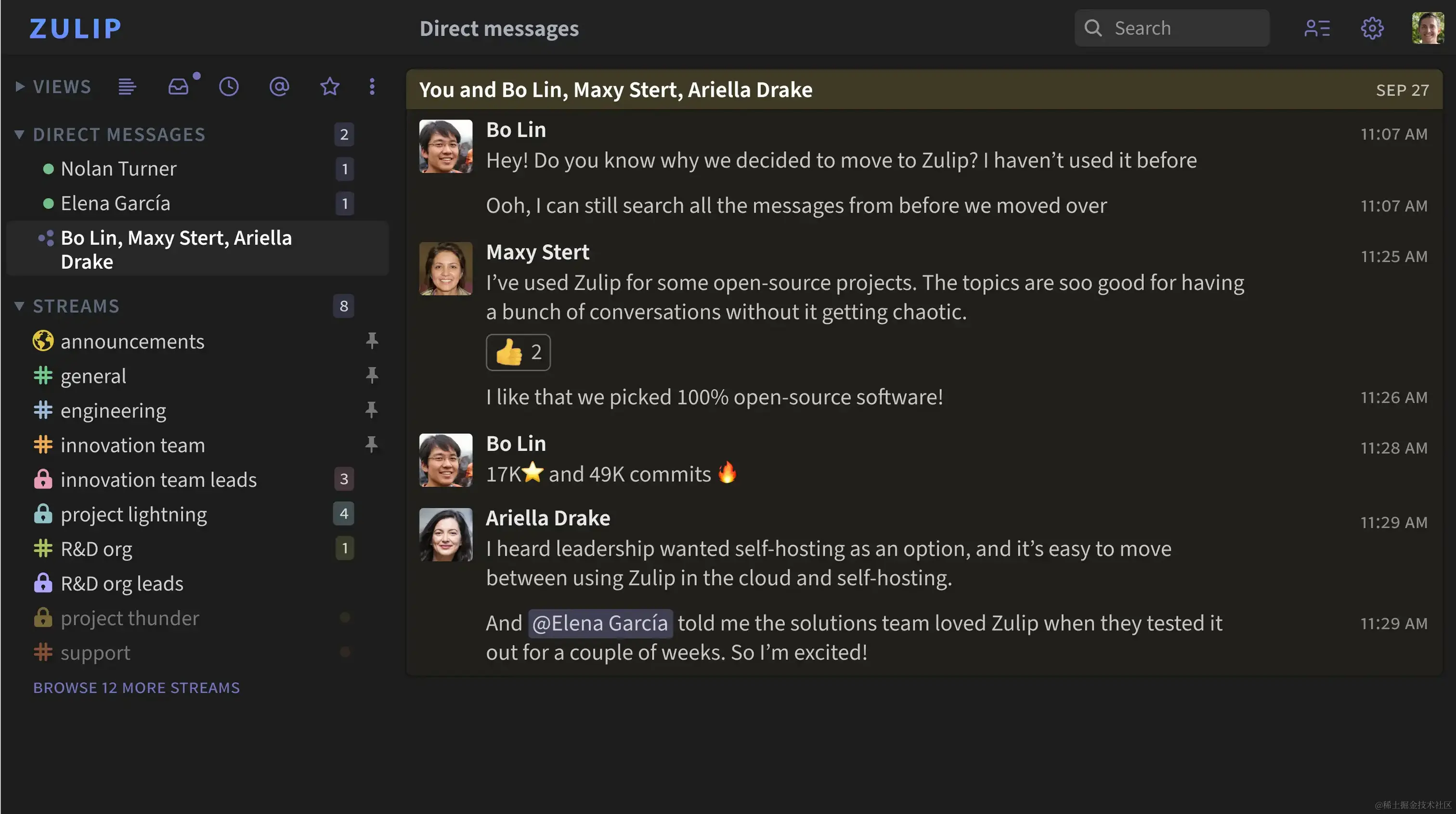Open the mentions @ view
Image resolution: width=1456 pixels, height=814 pixels.
[279, 87]
